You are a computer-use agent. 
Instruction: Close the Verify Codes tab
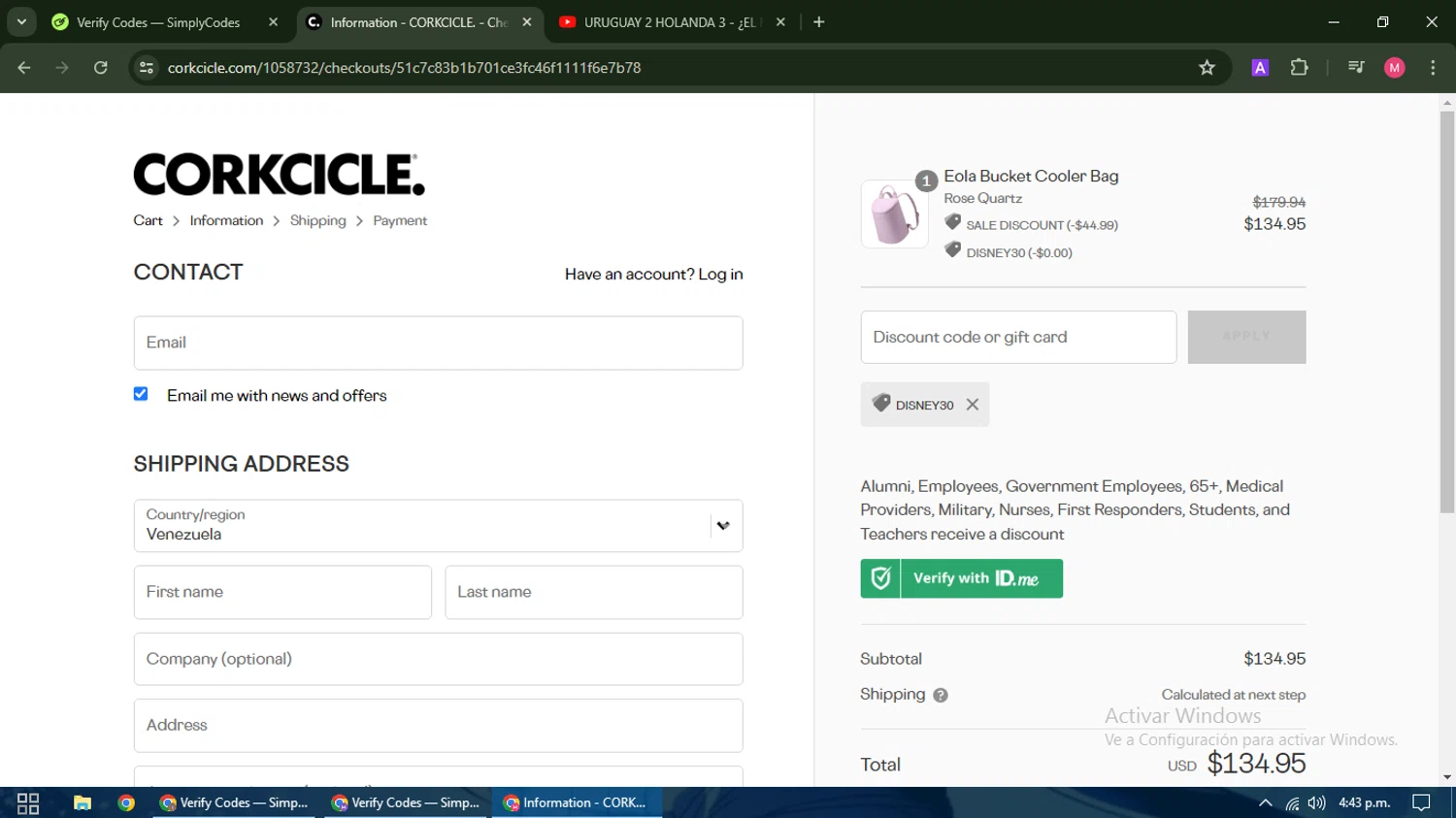(273, 22)
